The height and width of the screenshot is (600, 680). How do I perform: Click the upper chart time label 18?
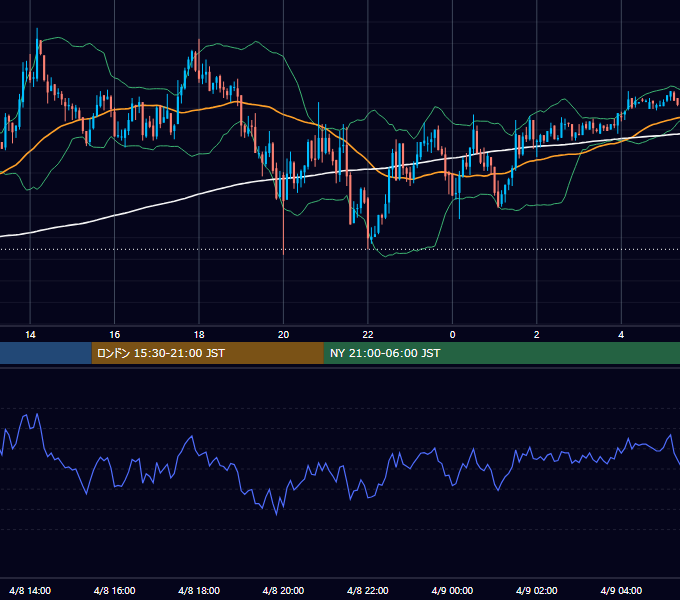pyautogui.click(x=199, y=335)
